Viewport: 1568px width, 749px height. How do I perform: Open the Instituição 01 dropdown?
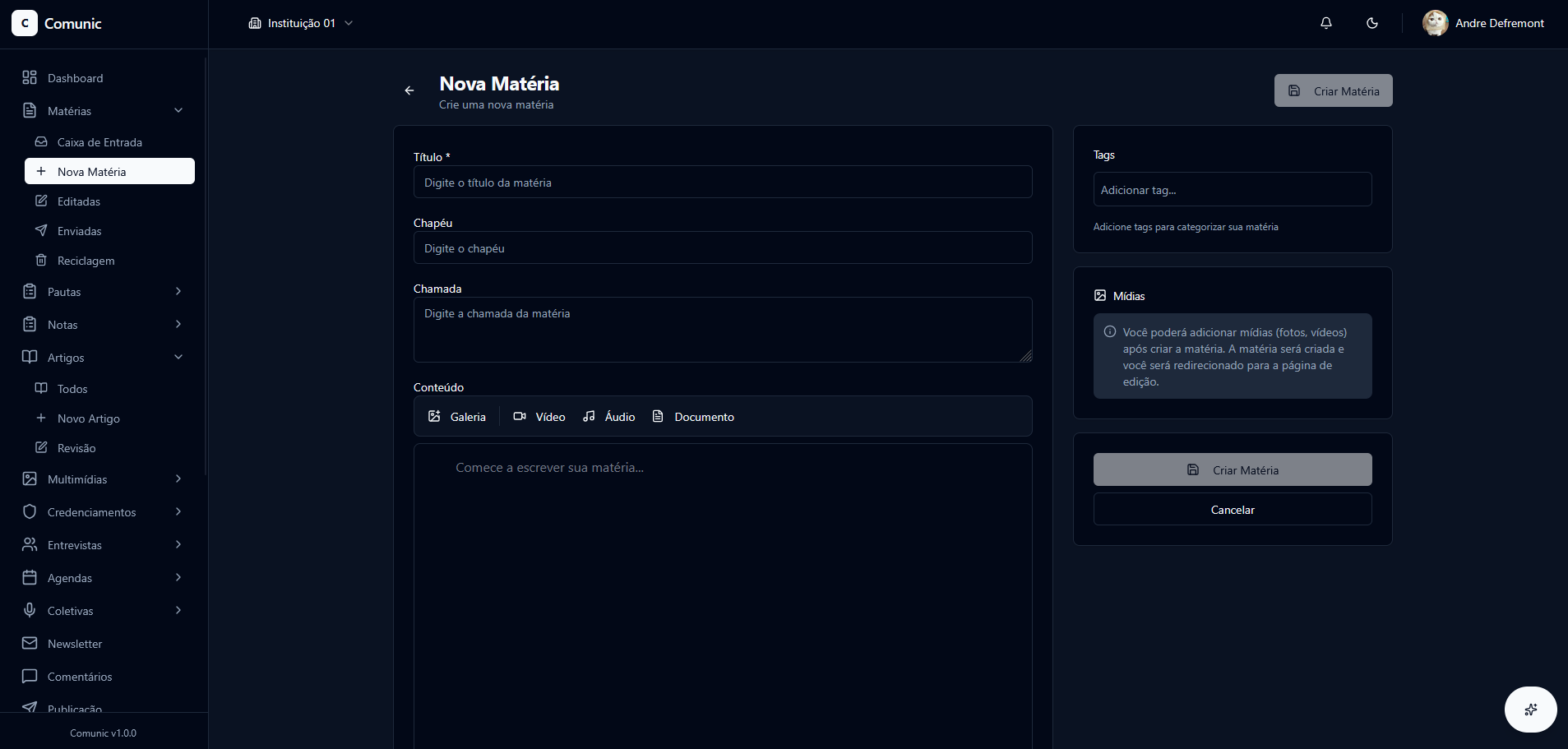click(301, 23)
